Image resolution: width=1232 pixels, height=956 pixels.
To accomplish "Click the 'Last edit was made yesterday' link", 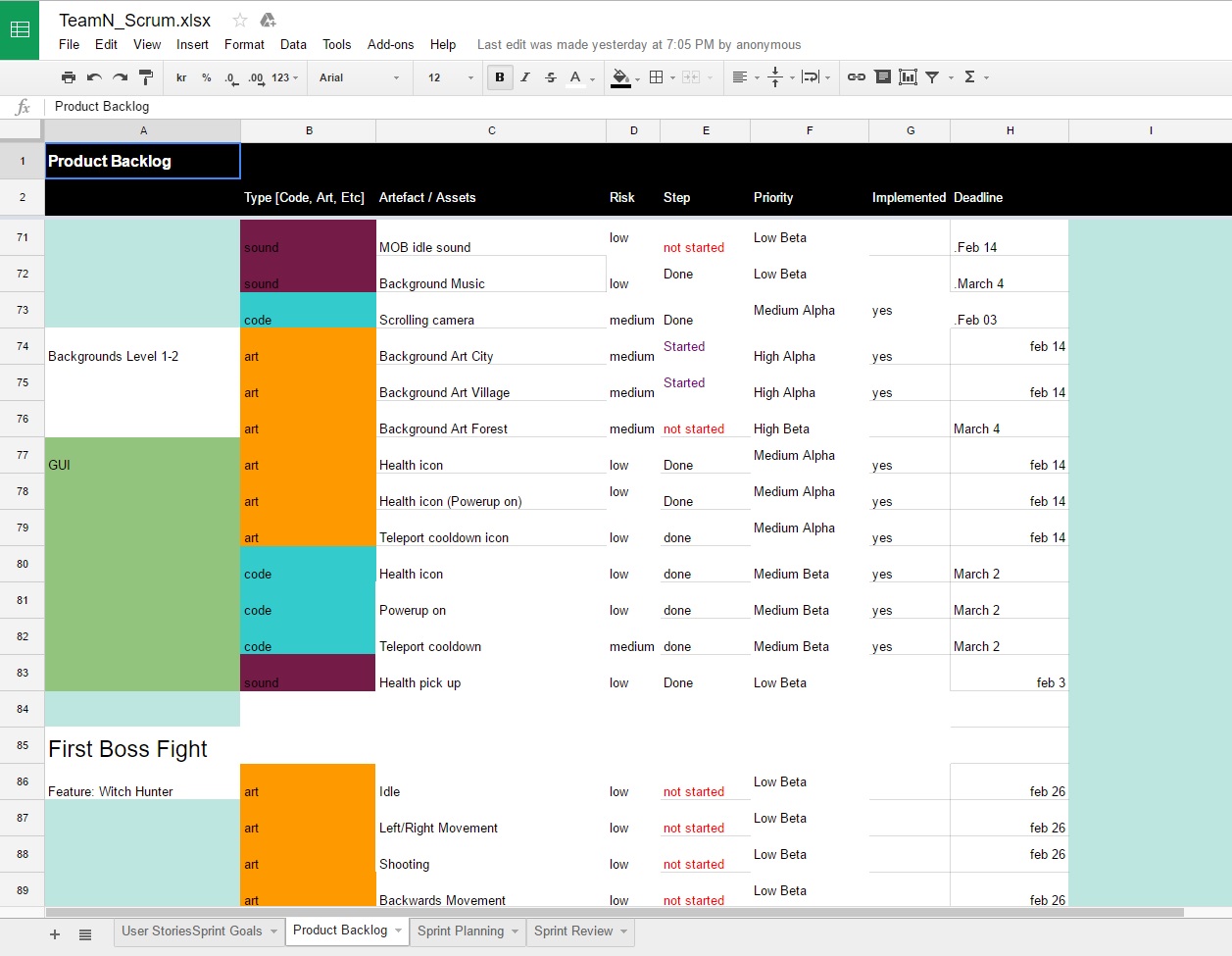I will tap(638, 44).
